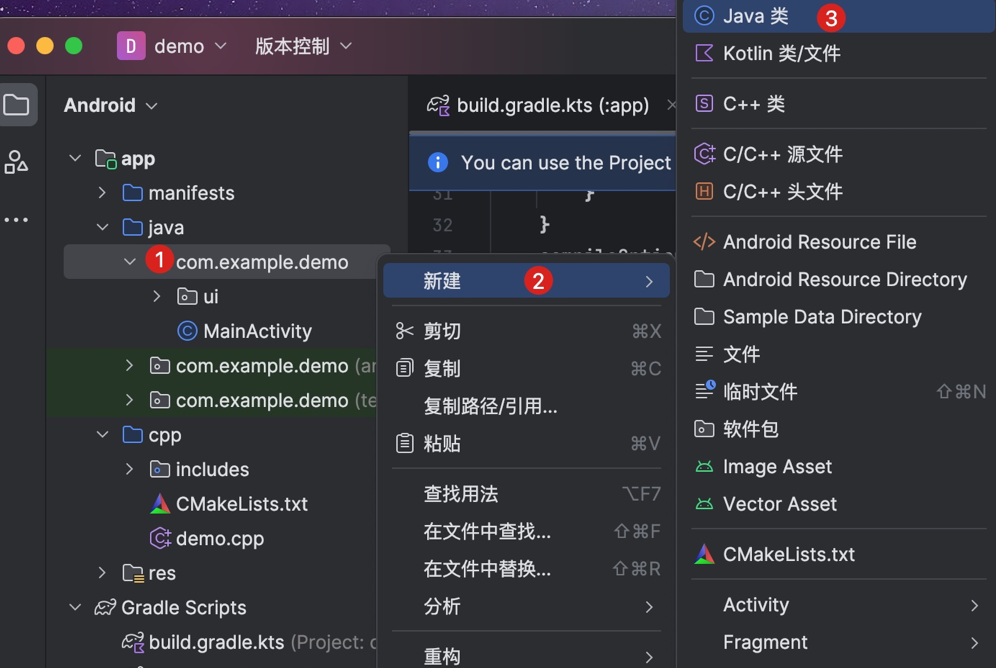The image size is (996, 668).
Task: Open the Fragment submenu
Action: (838, 642)
